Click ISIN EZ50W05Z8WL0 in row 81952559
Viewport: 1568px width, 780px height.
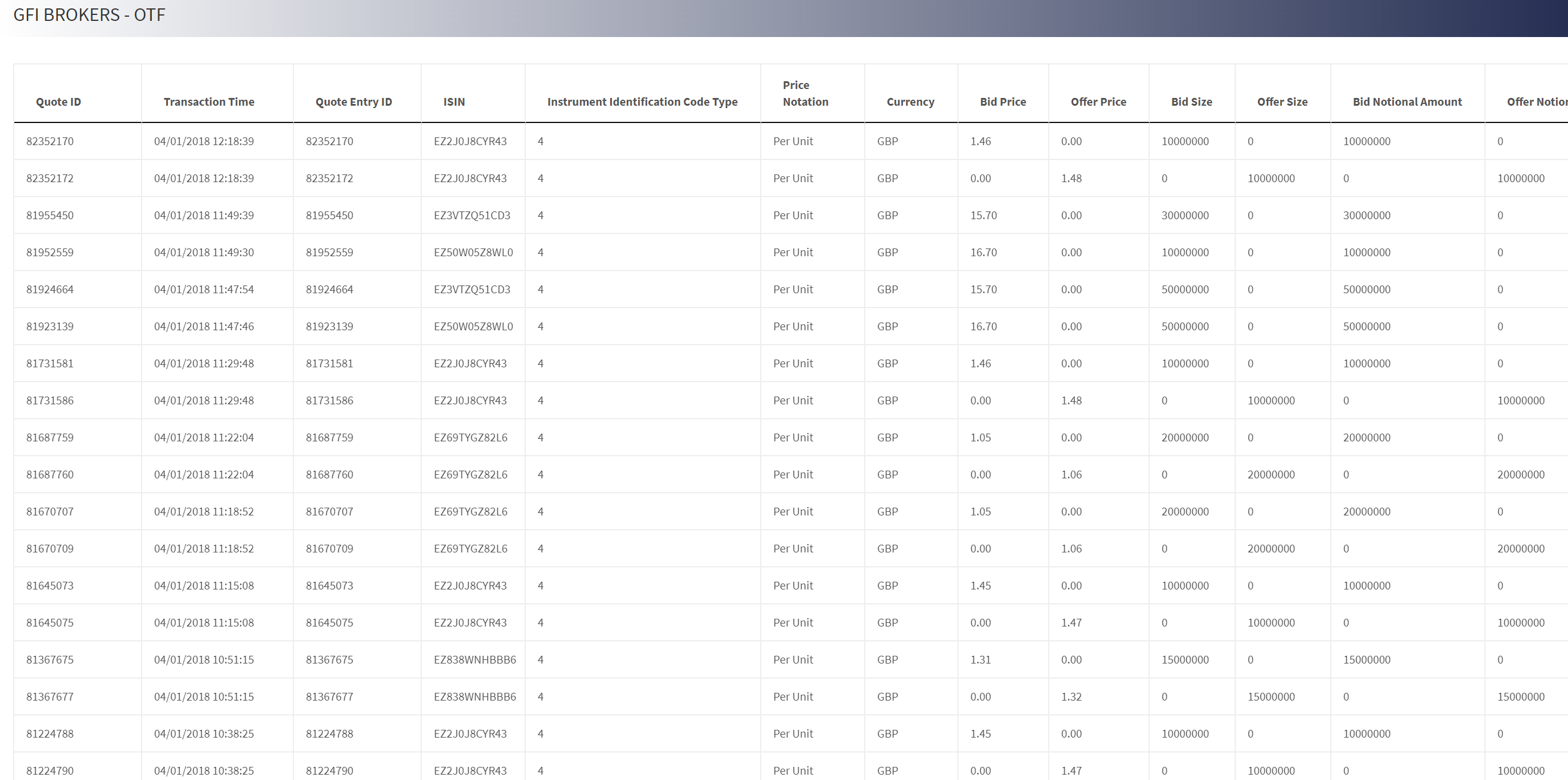(473, 253)
